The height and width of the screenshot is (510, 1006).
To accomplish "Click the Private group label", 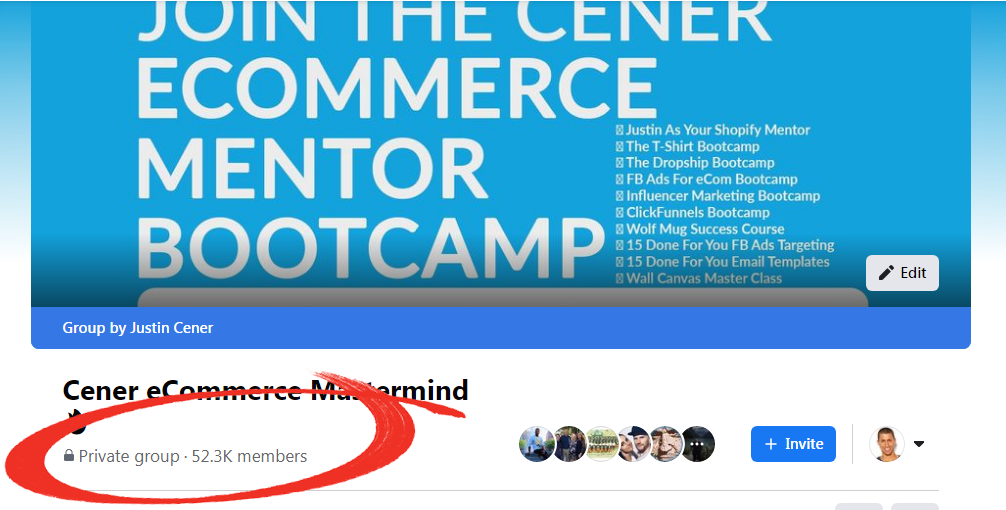I will pyautogui.click(x=129, y=457).
